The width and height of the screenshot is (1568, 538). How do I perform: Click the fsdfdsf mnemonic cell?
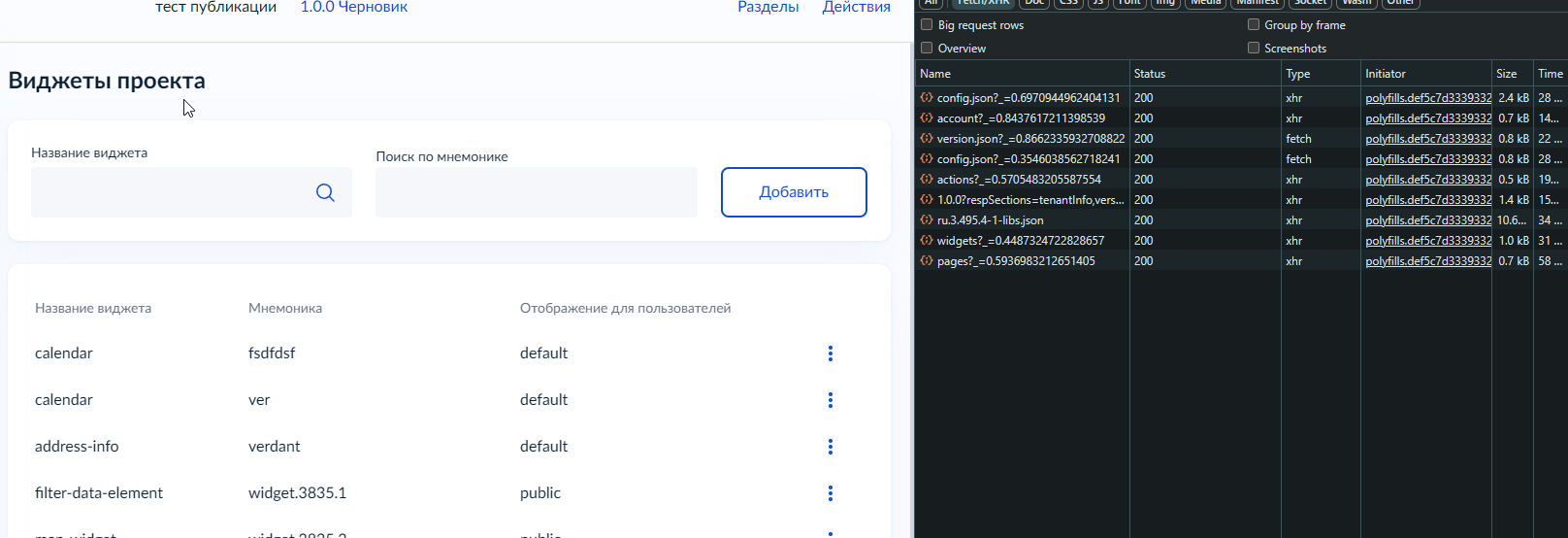[272, 353]
